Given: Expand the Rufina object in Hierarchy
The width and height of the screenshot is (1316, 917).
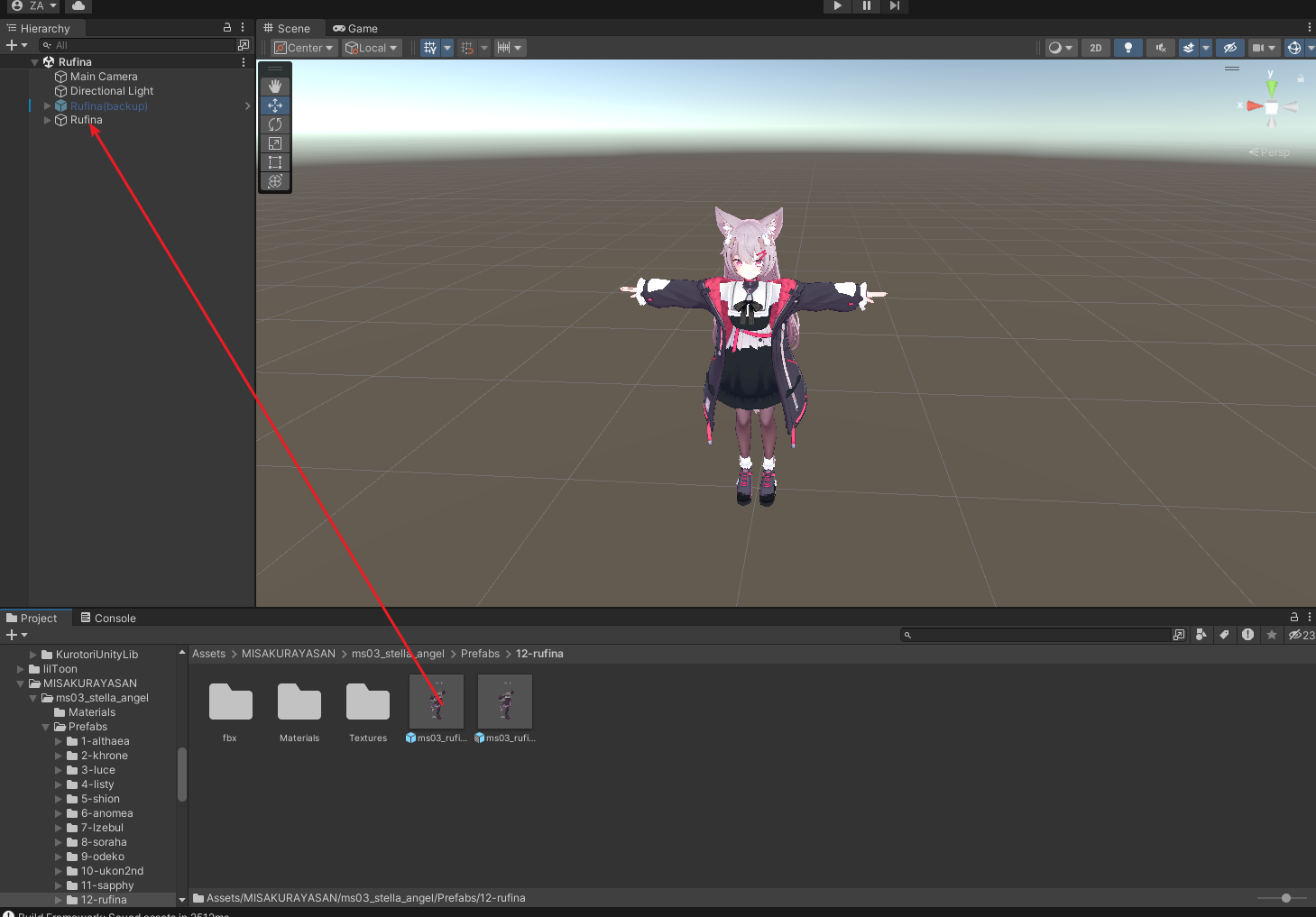Looking at the screenshot, I should click(x=48, y=120).
